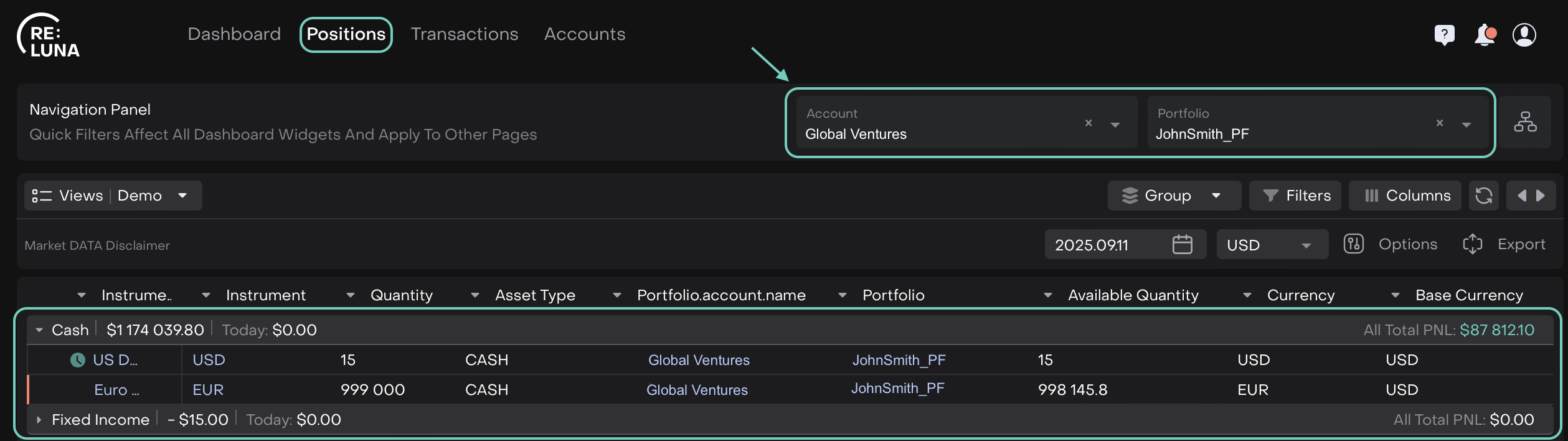
Task: Click the RE:LUNA logo
Action: (x=49, y=36)
